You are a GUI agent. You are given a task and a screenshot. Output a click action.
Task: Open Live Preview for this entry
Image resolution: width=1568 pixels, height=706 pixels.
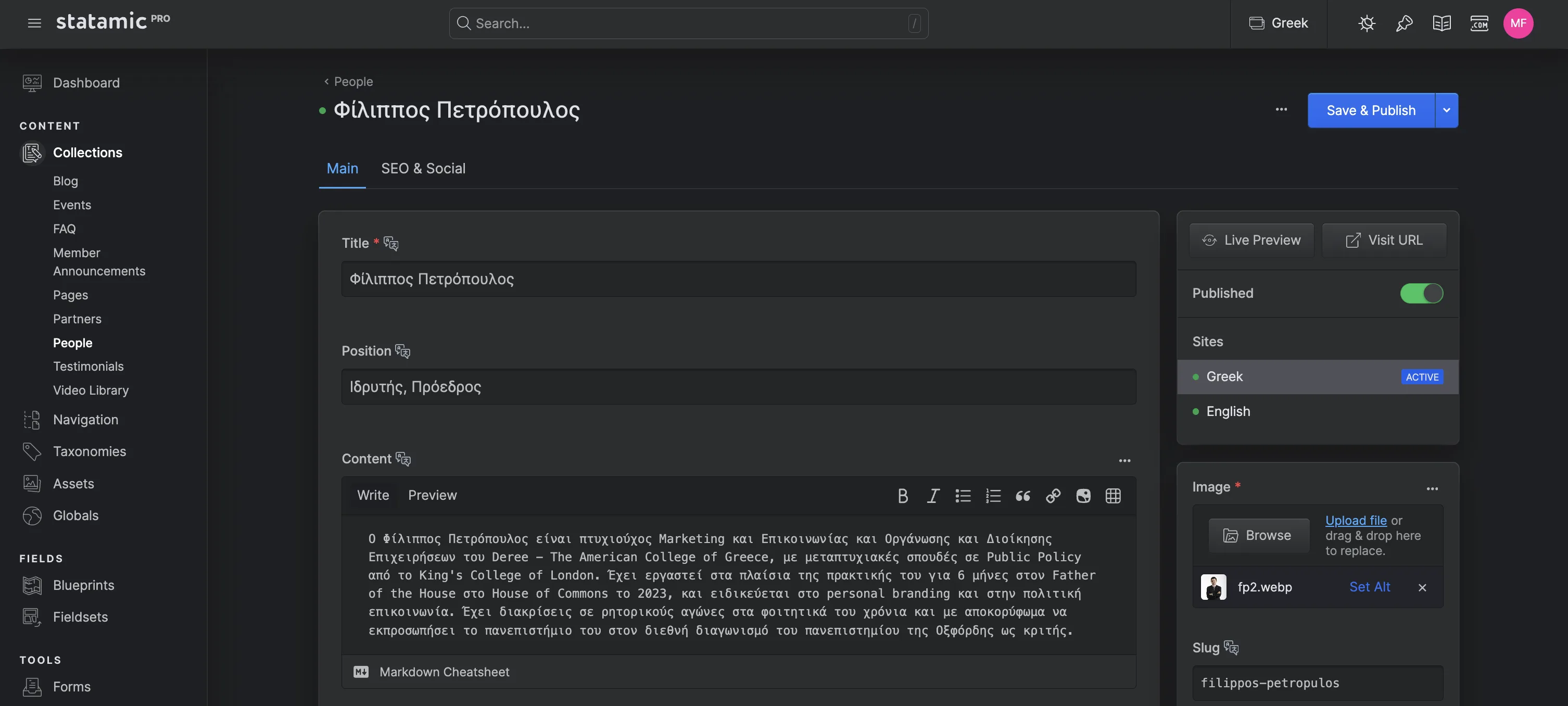coord(1251,240)
